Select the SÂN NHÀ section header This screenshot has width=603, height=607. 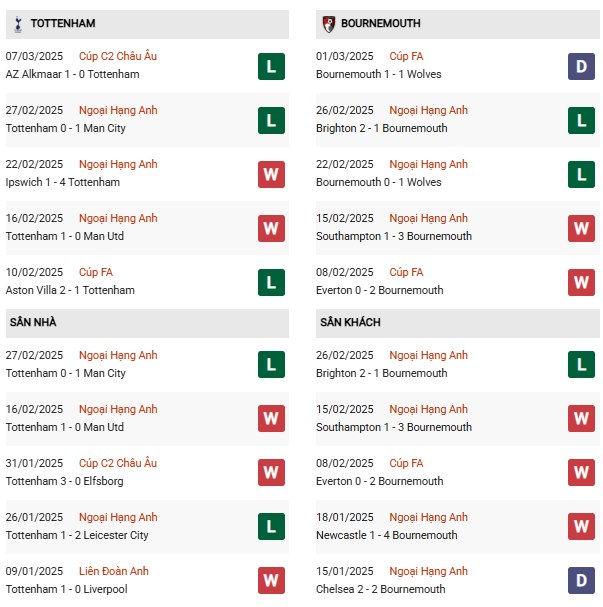coord(34,323)
